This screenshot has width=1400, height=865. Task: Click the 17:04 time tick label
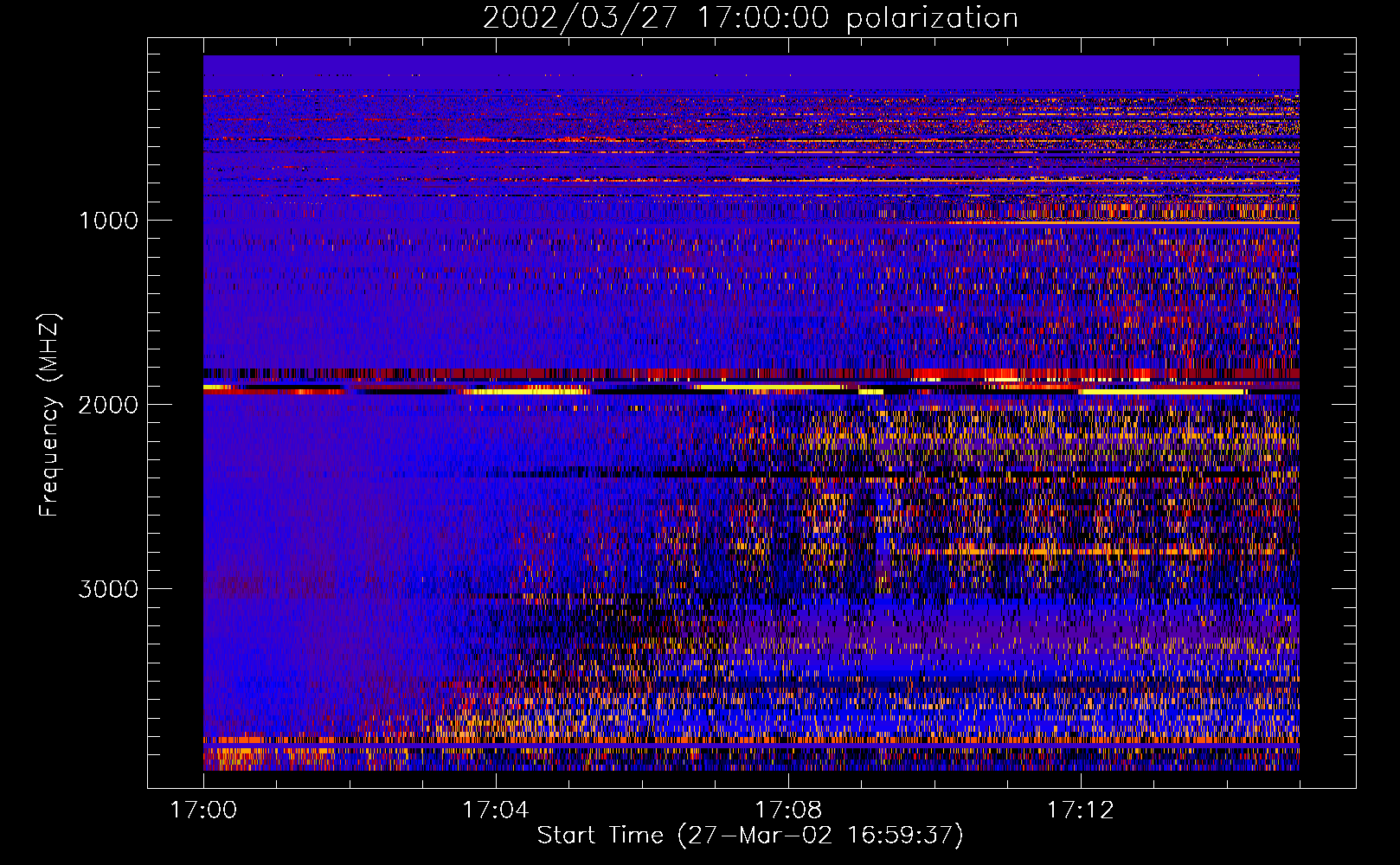tap(496, 811)
